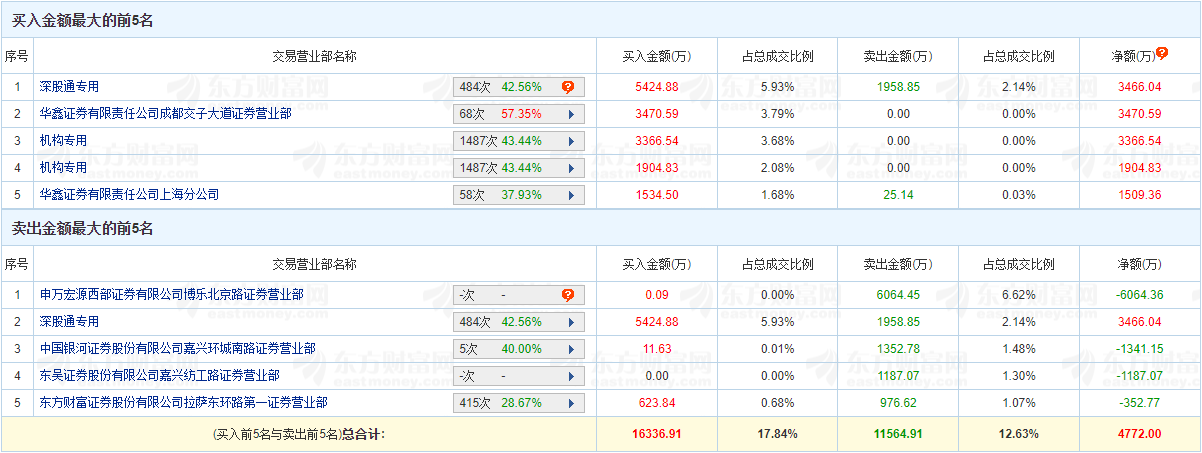This screenshot has height=453, width=1202.
Task: Click the question mark in the 484次 box of the buy table's 深股通专用 row
Action: 567,87
